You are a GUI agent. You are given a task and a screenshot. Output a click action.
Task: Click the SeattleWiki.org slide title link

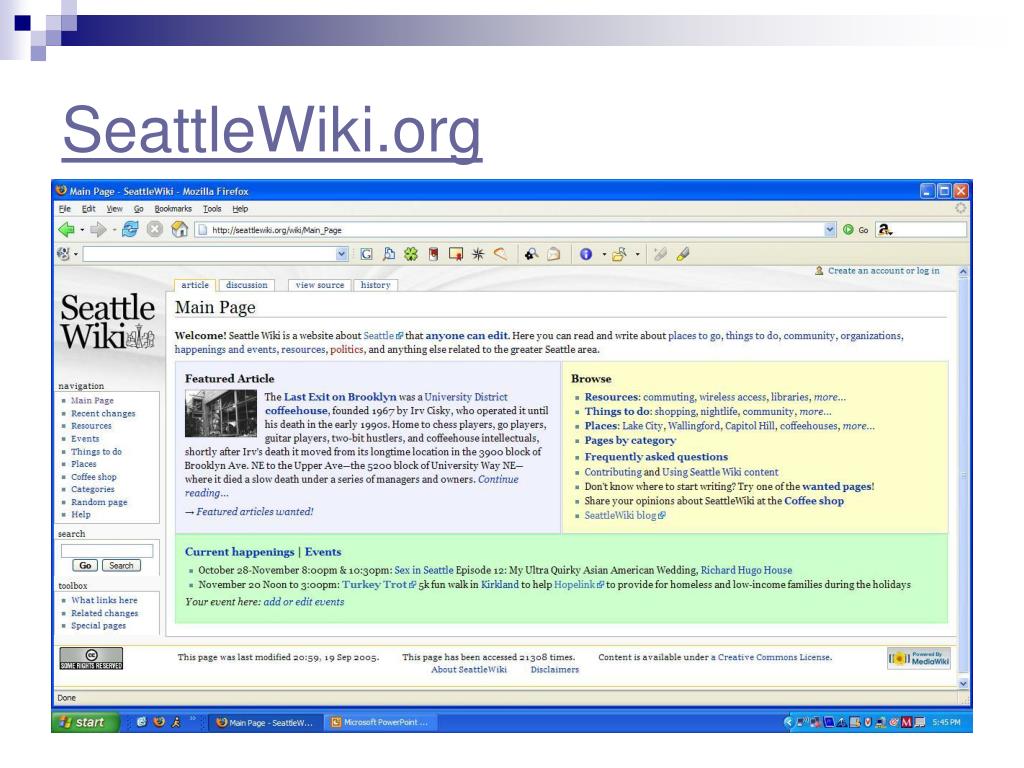pos(272,131)
